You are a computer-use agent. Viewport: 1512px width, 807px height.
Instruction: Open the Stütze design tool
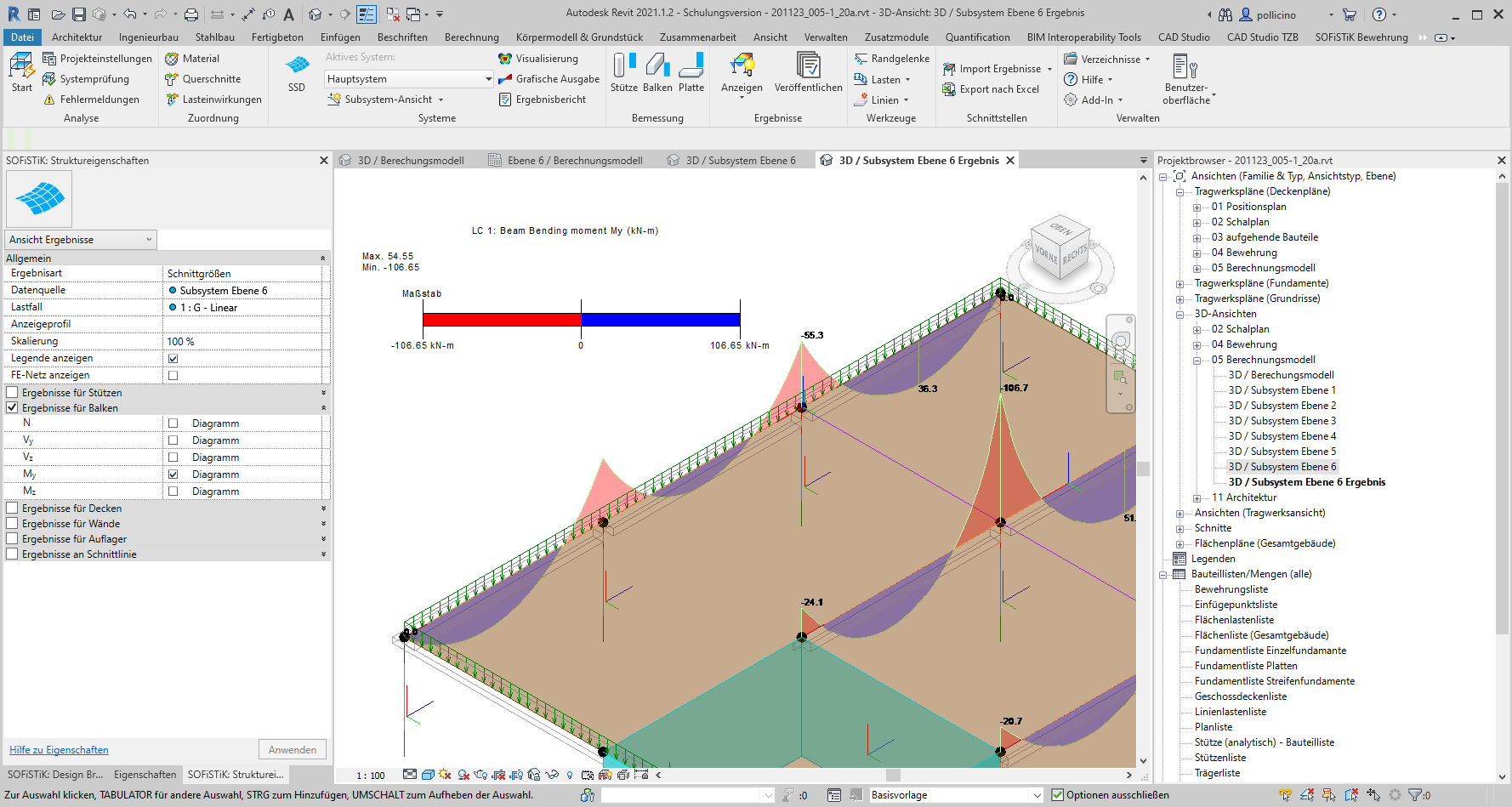623,71
